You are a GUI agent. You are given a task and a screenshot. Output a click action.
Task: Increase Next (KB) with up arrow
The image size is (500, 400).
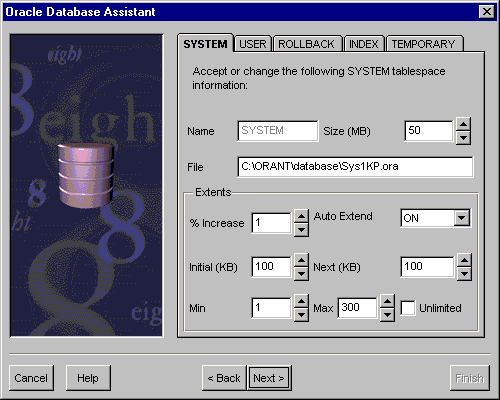(x=464, y=260)
